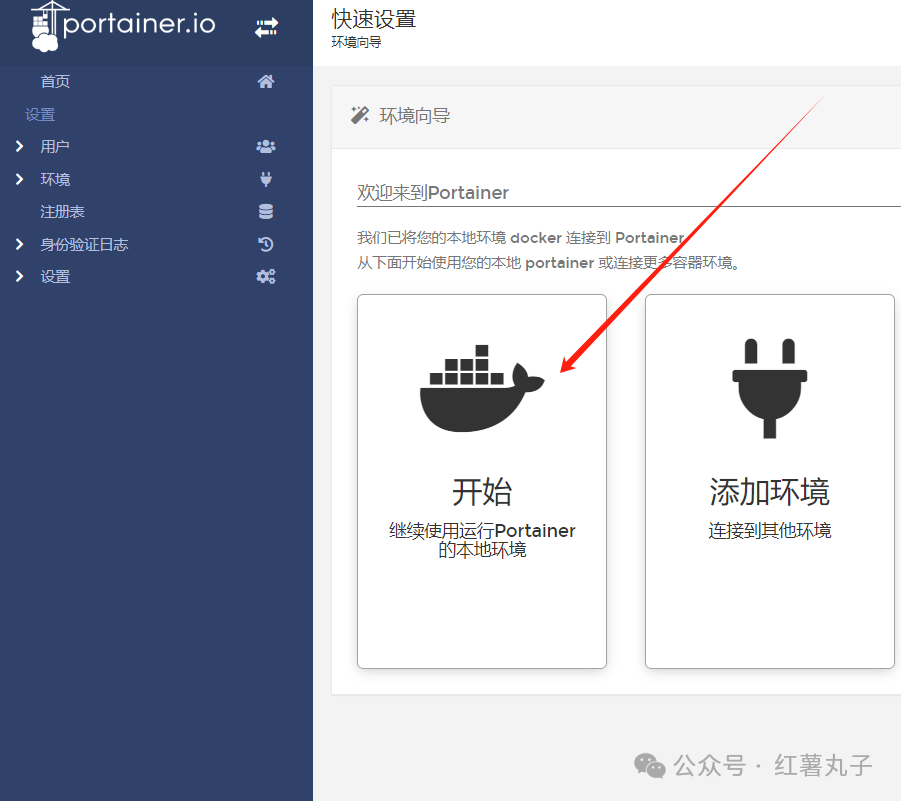Click the large plug icon in 添加环境

tap(769, 388)
